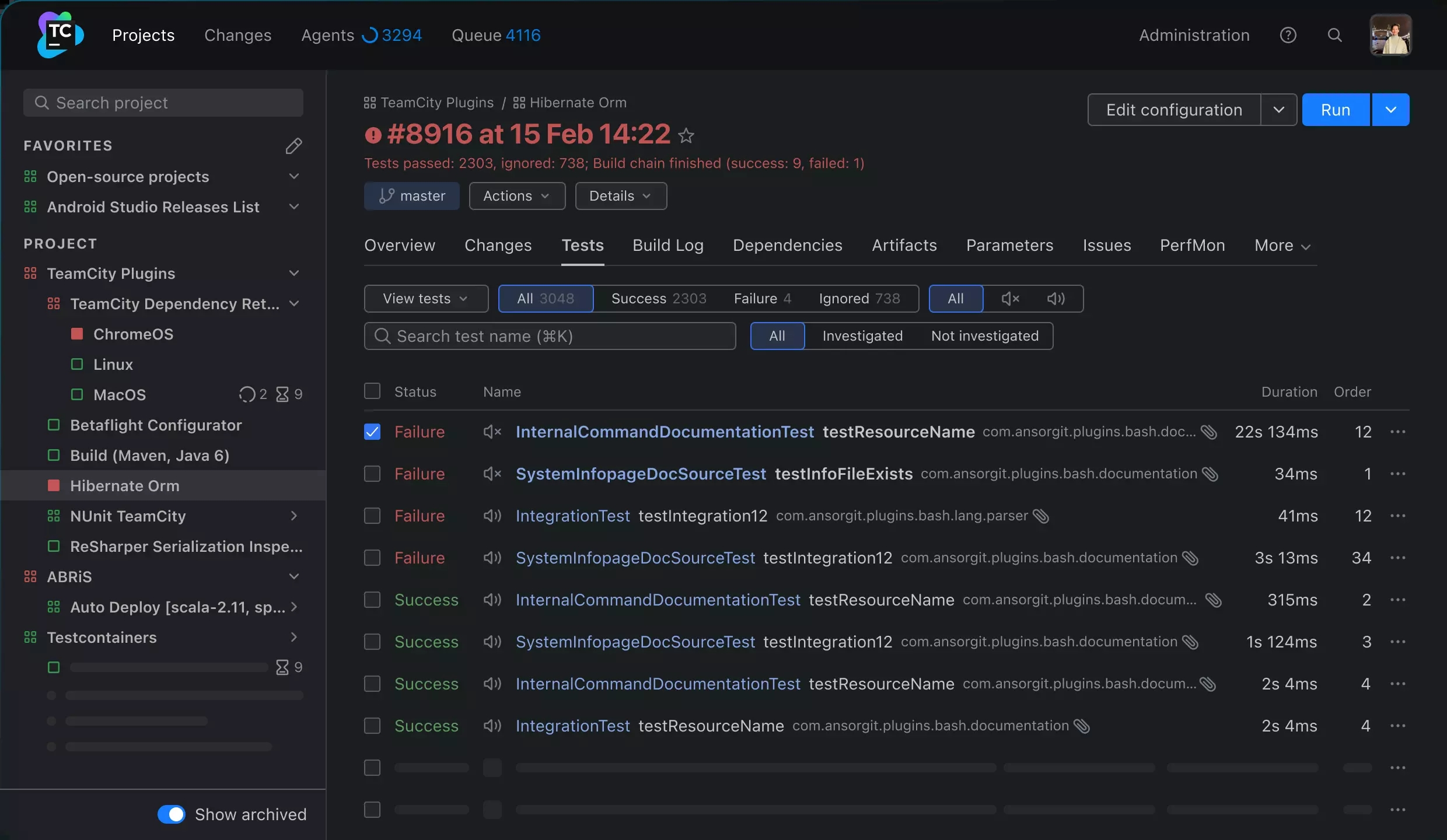Open the Agents page from the top menu
Screen dimensions: 1447x840
pos(327,35)
